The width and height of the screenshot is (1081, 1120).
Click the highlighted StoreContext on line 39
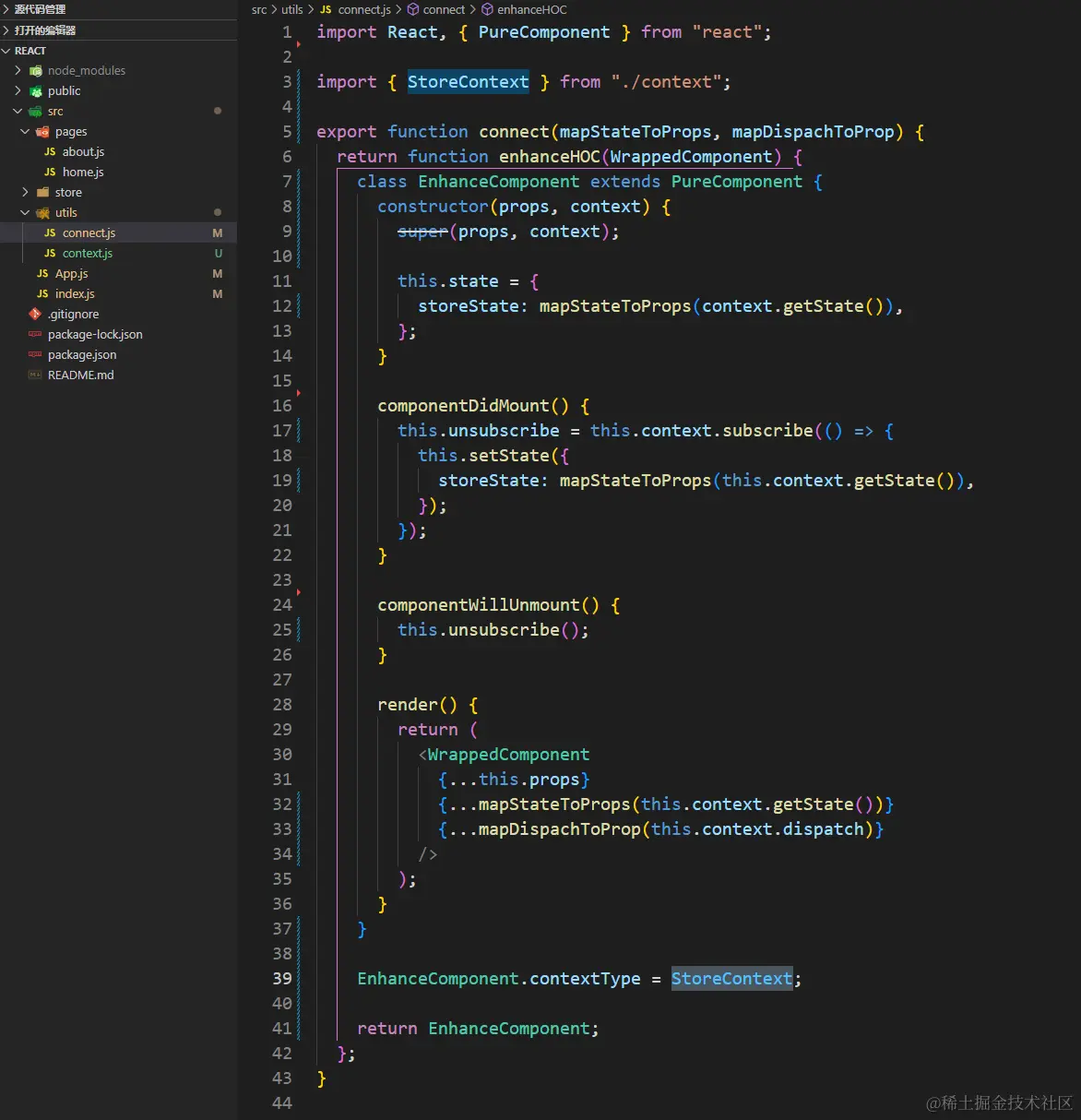pos(731,978)
